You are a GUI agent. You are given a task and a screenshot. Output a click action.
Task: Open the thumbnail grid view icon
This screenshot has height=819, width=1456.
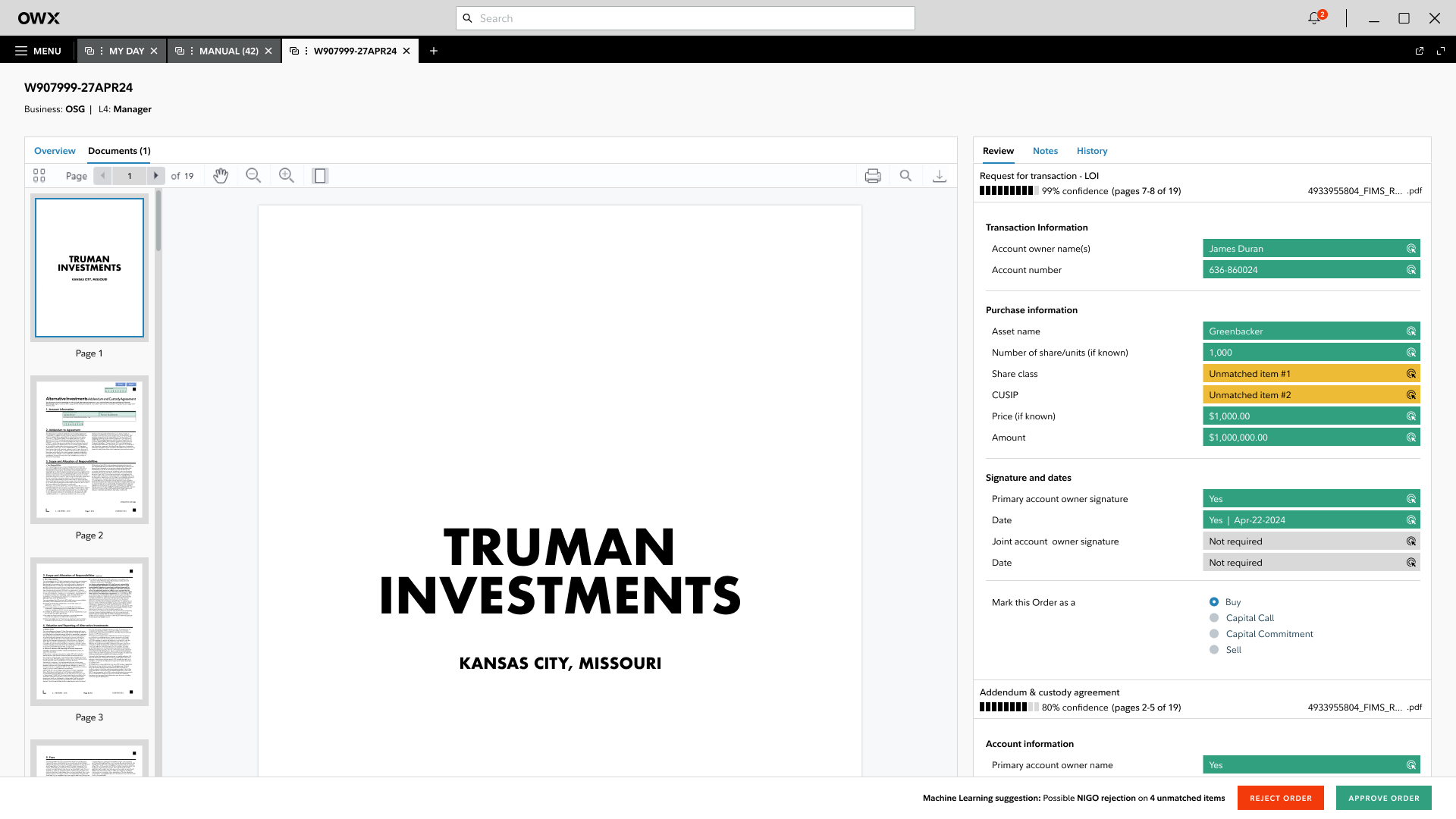39,176
